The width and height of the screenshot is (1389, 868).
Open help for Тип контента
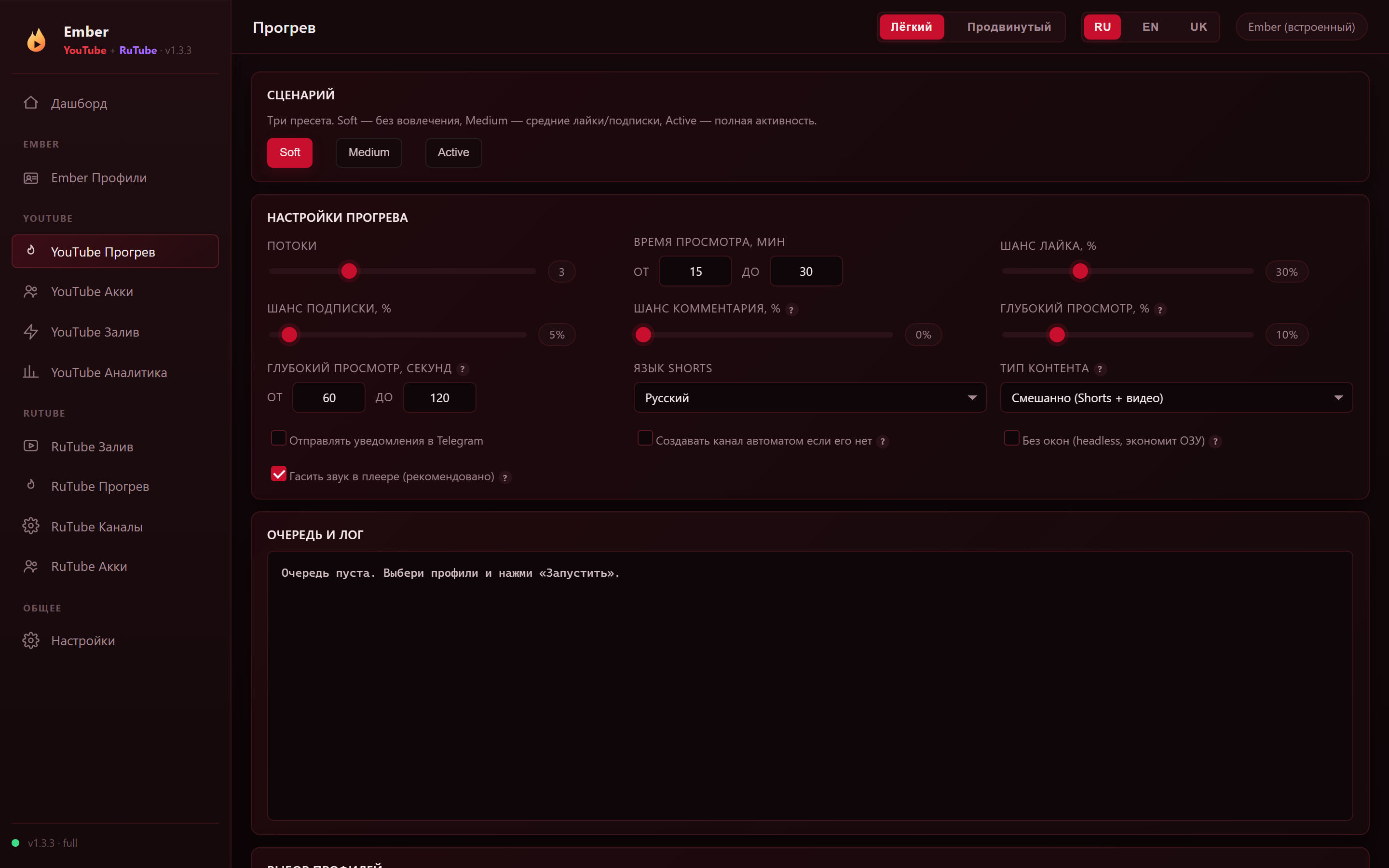(x=1100, y=369)
